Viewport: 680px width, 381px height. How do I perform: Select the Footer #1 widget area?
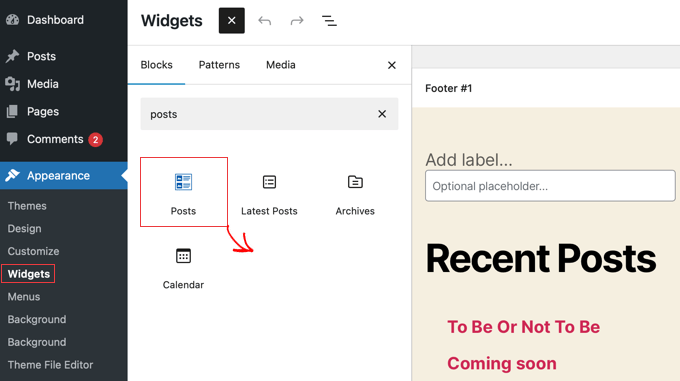[448, 88]
